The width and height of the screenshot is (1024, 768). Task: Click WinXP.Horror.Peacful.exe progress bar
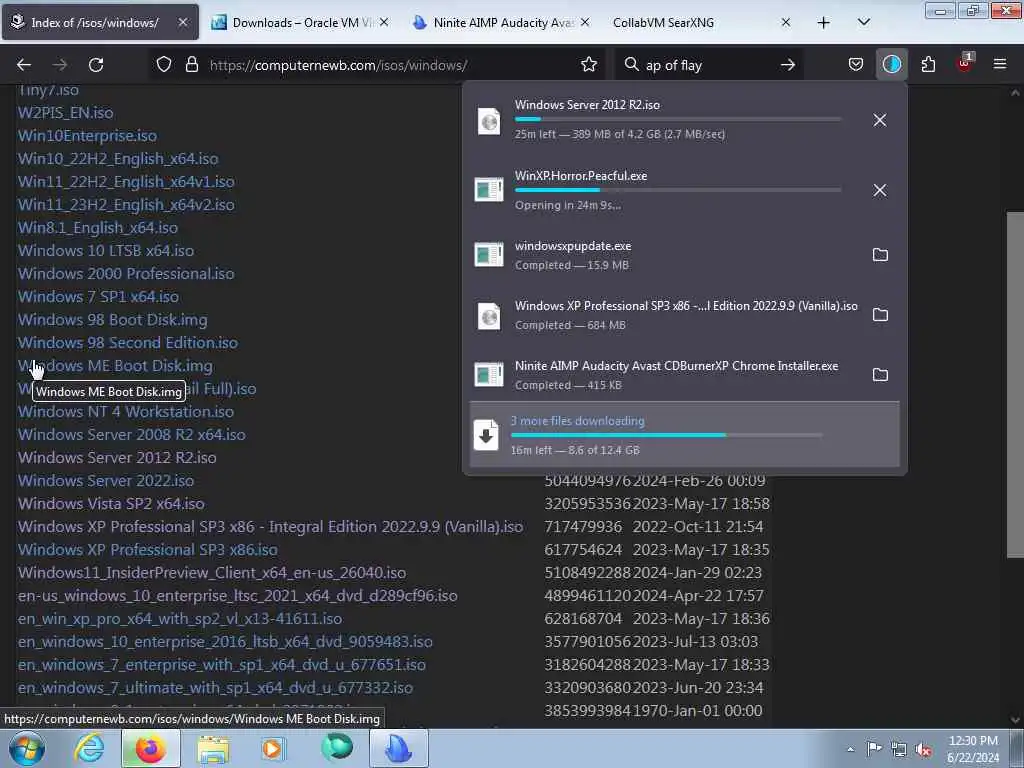(678, 190)
